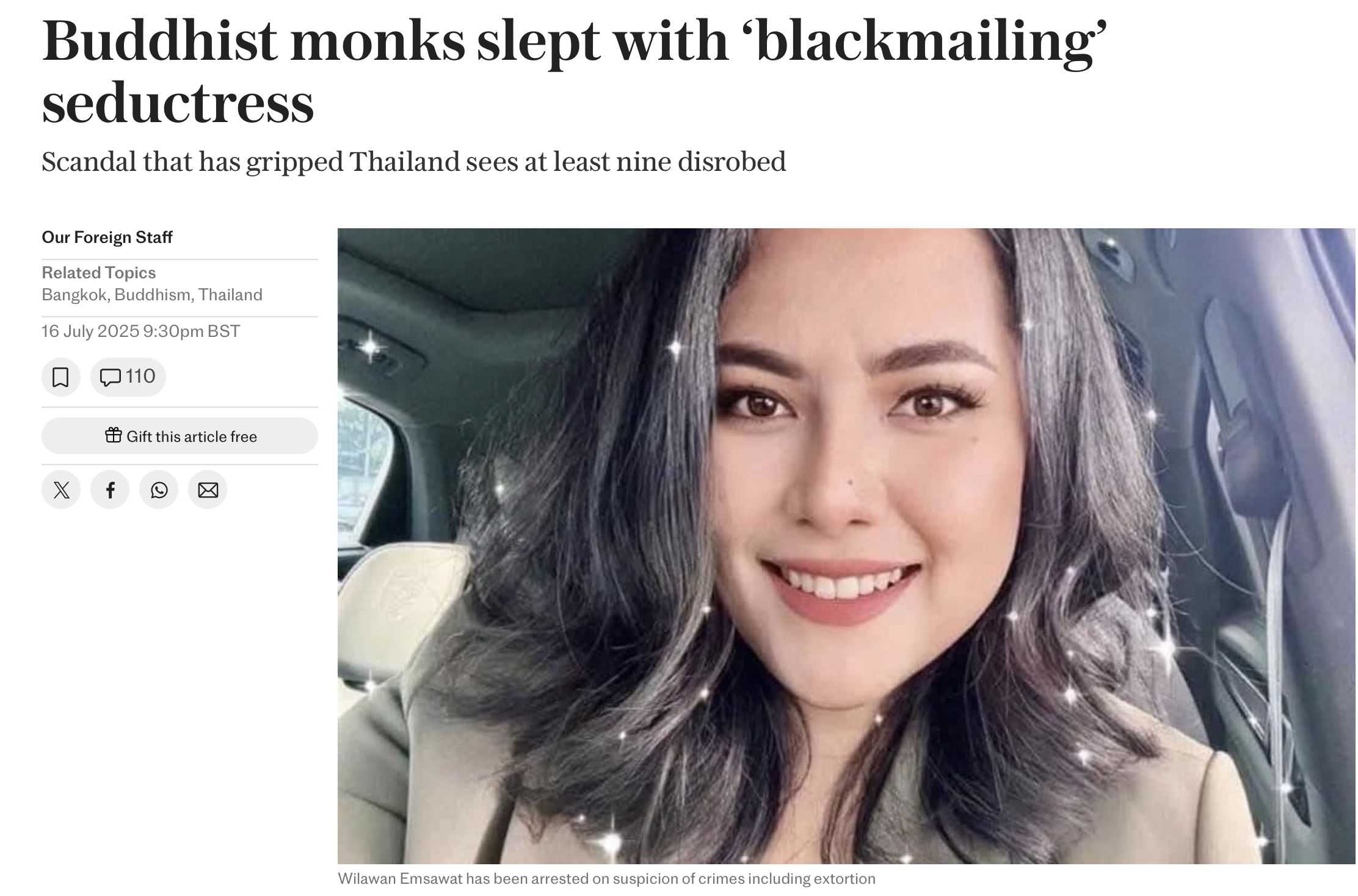Click the Gift this article free text
1358x896 pixels.
pyautogui.click(x=192, y=436)
